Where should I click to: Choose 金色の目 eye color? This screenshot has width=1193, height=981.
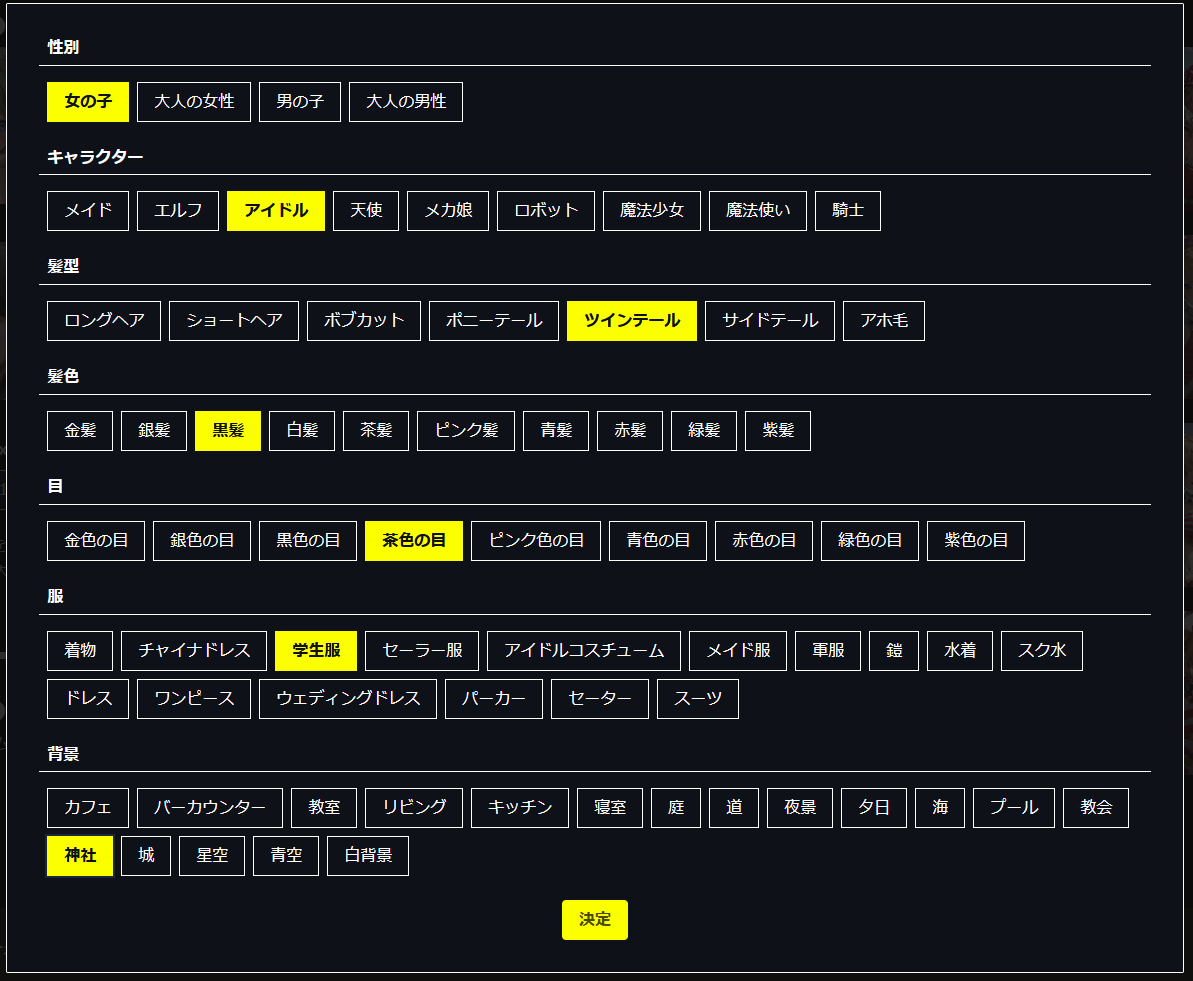(96, 541)
